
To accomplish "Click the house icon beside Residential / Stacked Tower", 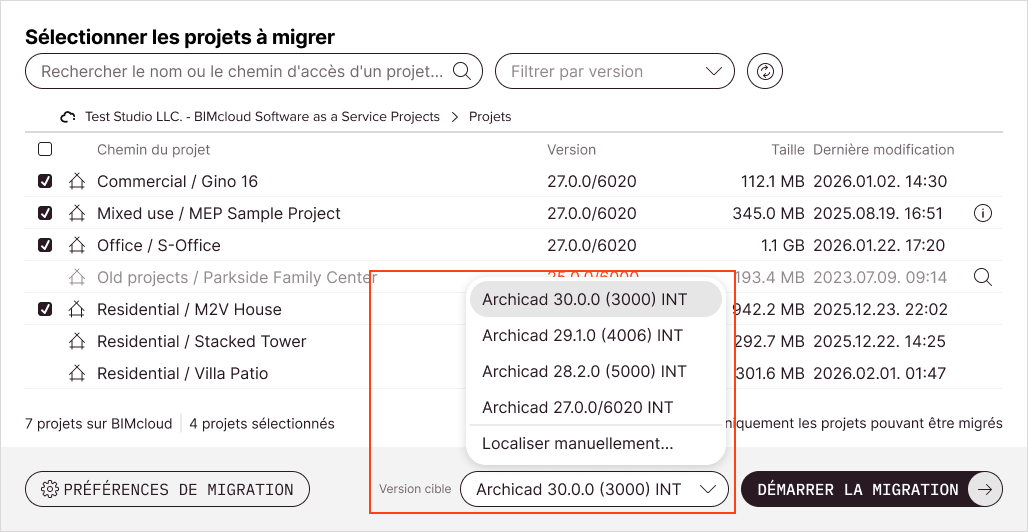I will pyautogui.click(x=77, y=341).
